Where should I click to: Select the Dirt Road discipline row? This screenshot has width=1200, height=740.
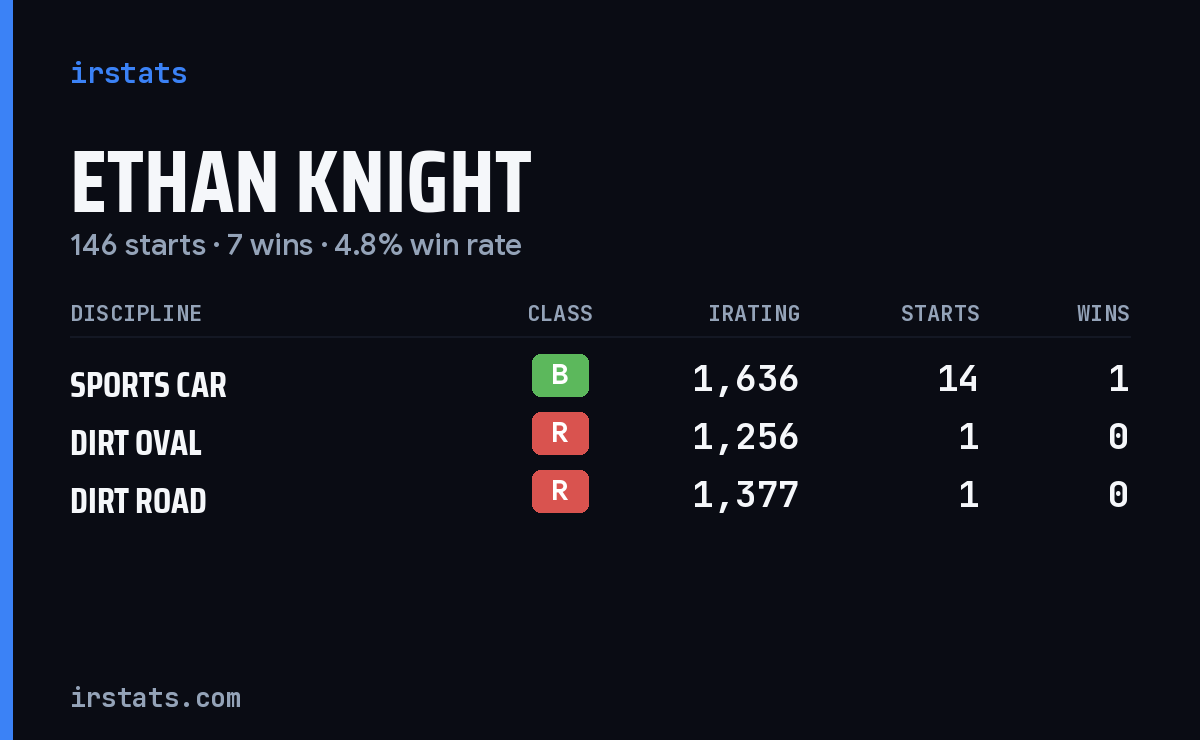click(x=600, y=495)
